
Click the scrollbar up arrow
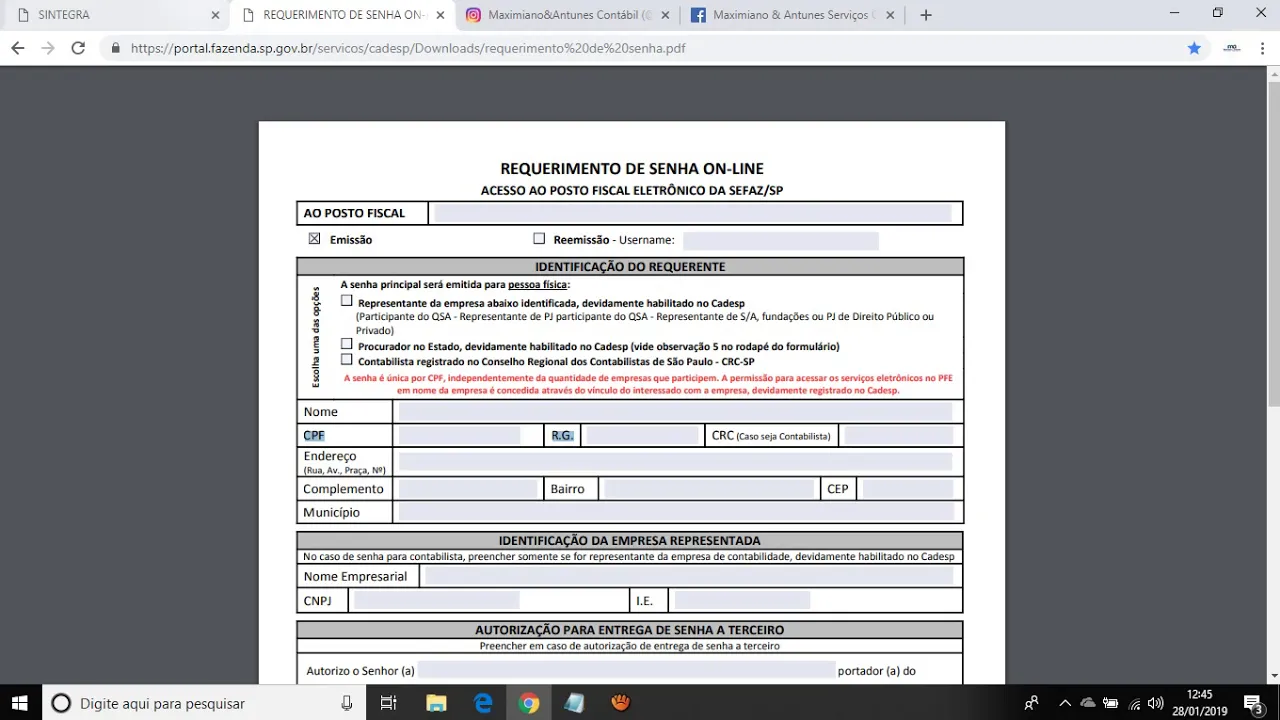(1273, 74)
